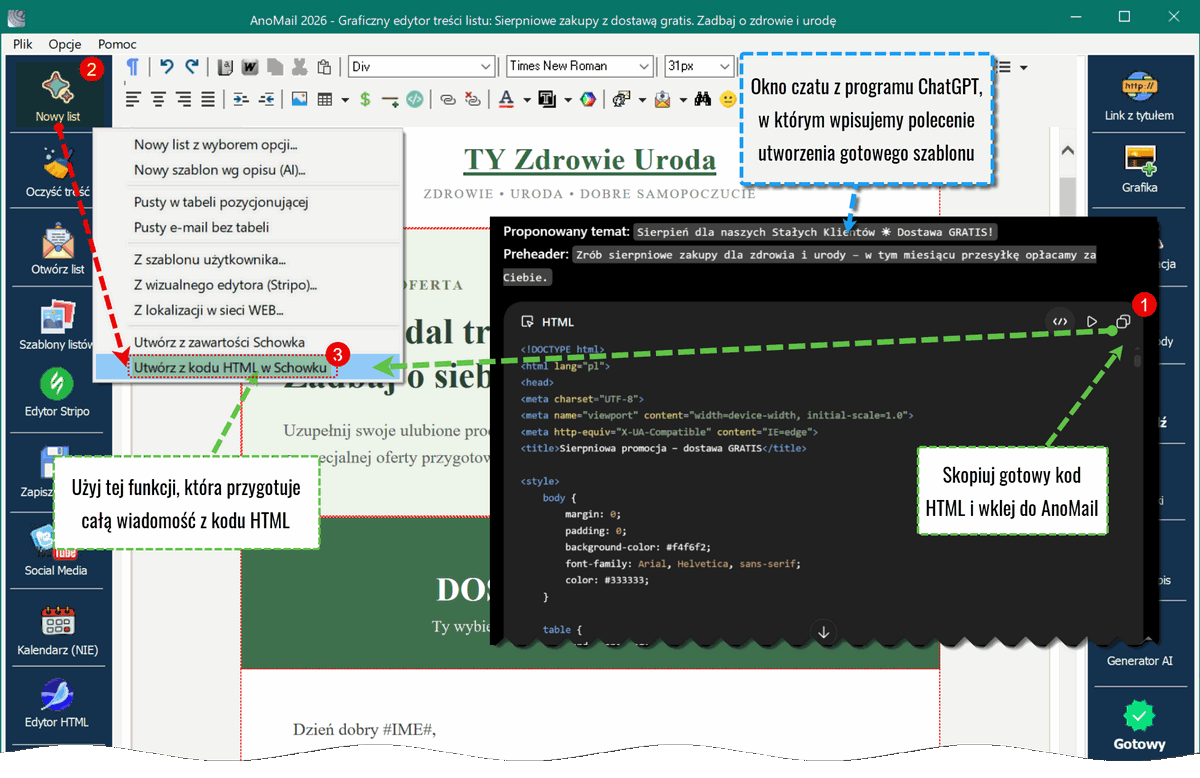Launch Edytor Stripo from the sidebar

(x=57, y=392)
